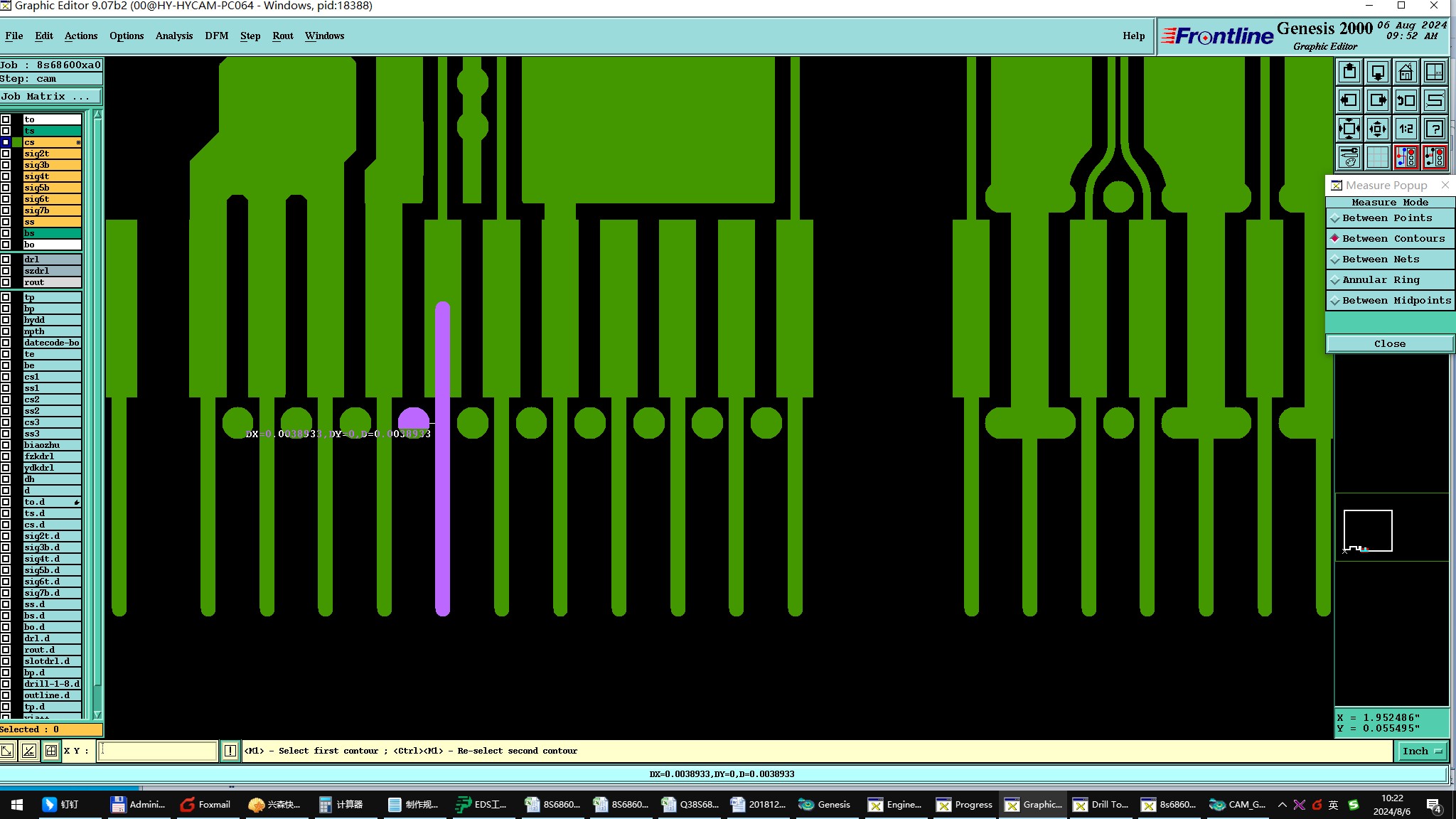Click the Help button

[x=1133, y=36]
